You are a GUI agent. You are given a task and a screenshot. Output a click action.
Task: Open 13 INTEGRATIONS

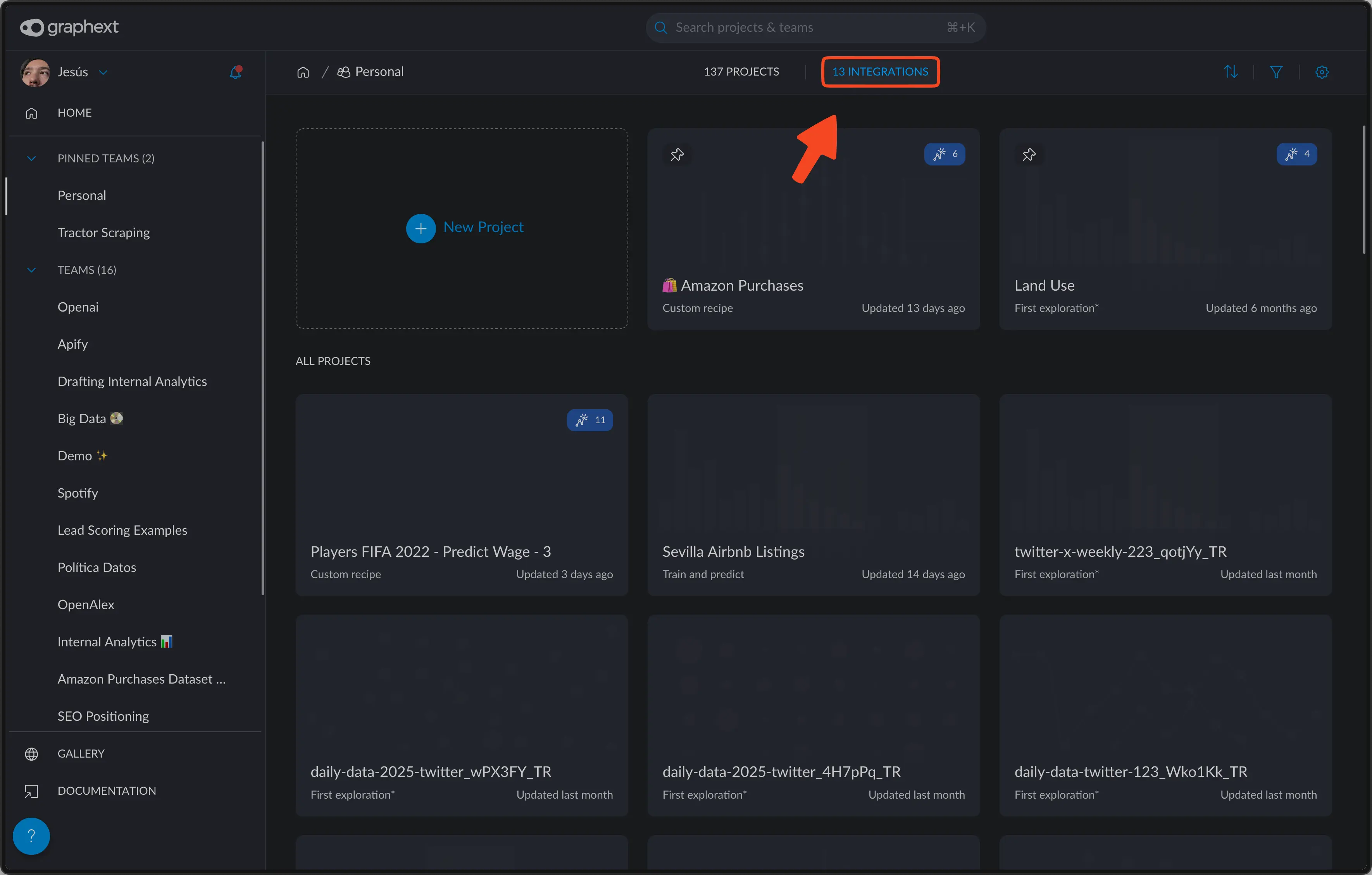click(x=880, y=72)
